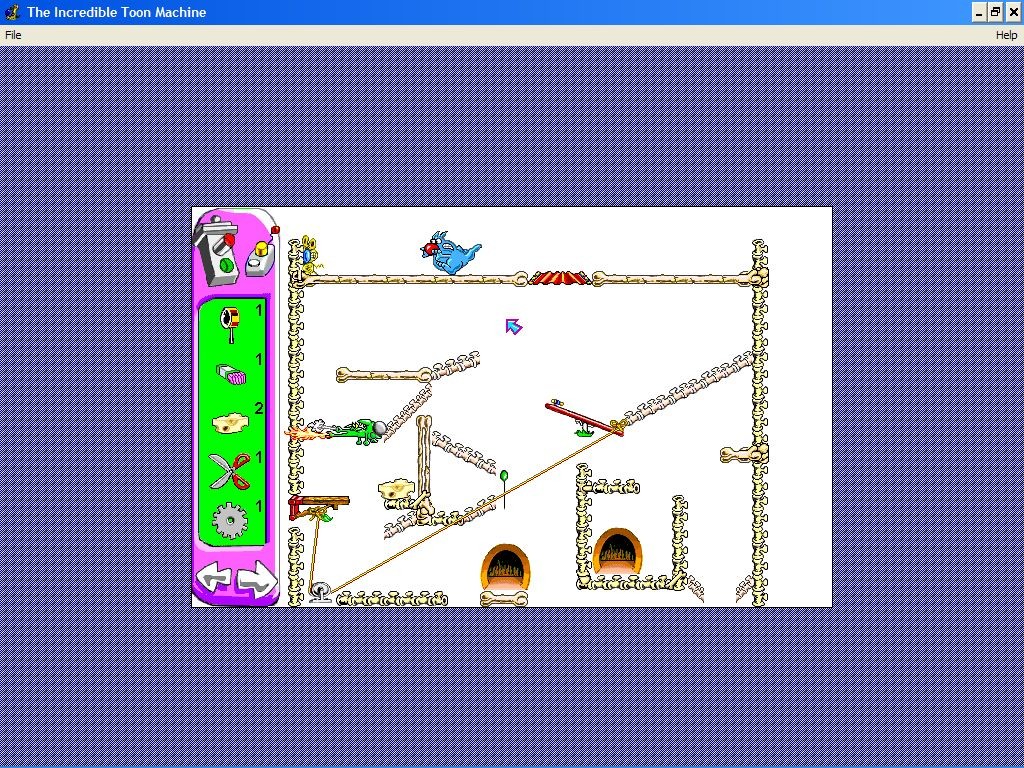This screenshot has width=1024, height=768.
Task: Open the Help menu
Action: (x=1006, y=35)
